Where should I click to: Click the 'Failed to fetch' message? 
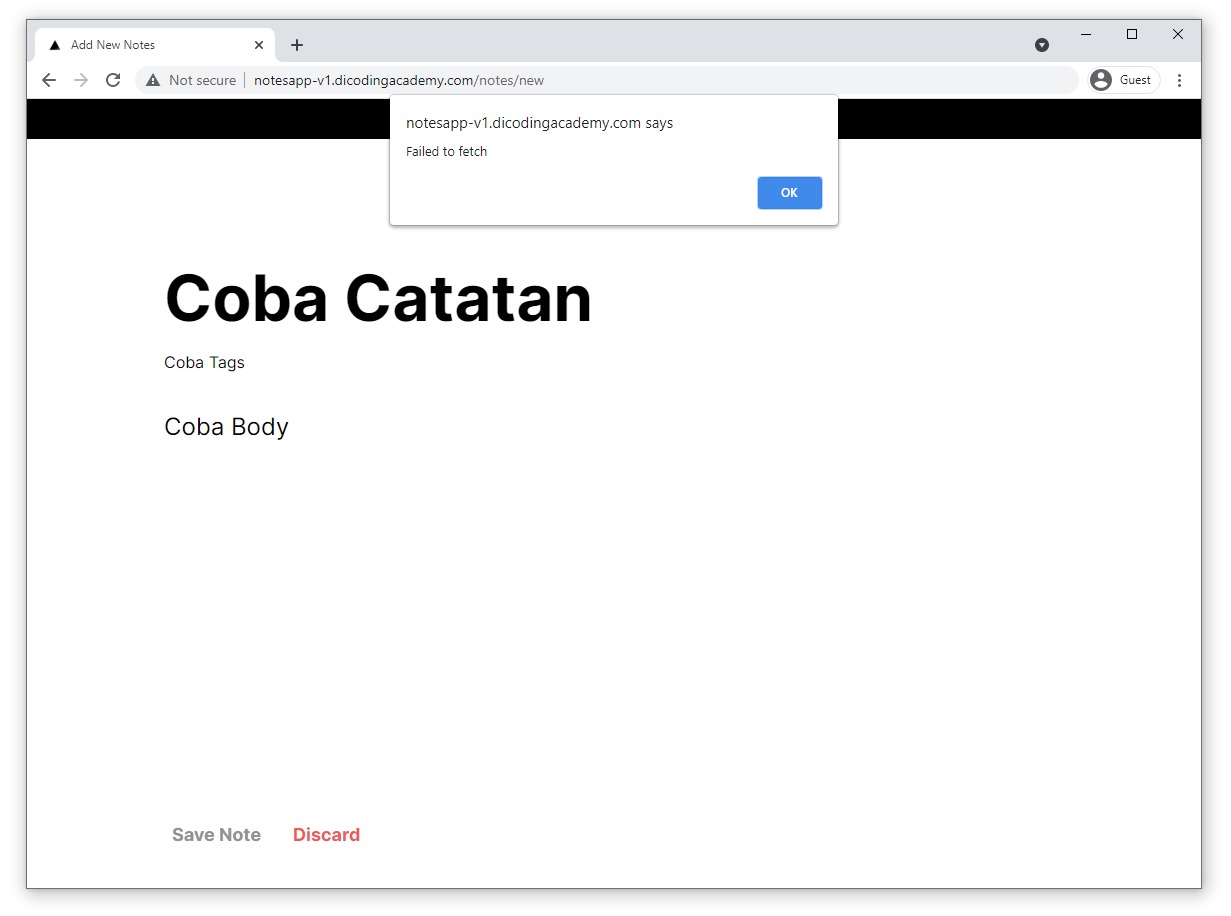446,152
